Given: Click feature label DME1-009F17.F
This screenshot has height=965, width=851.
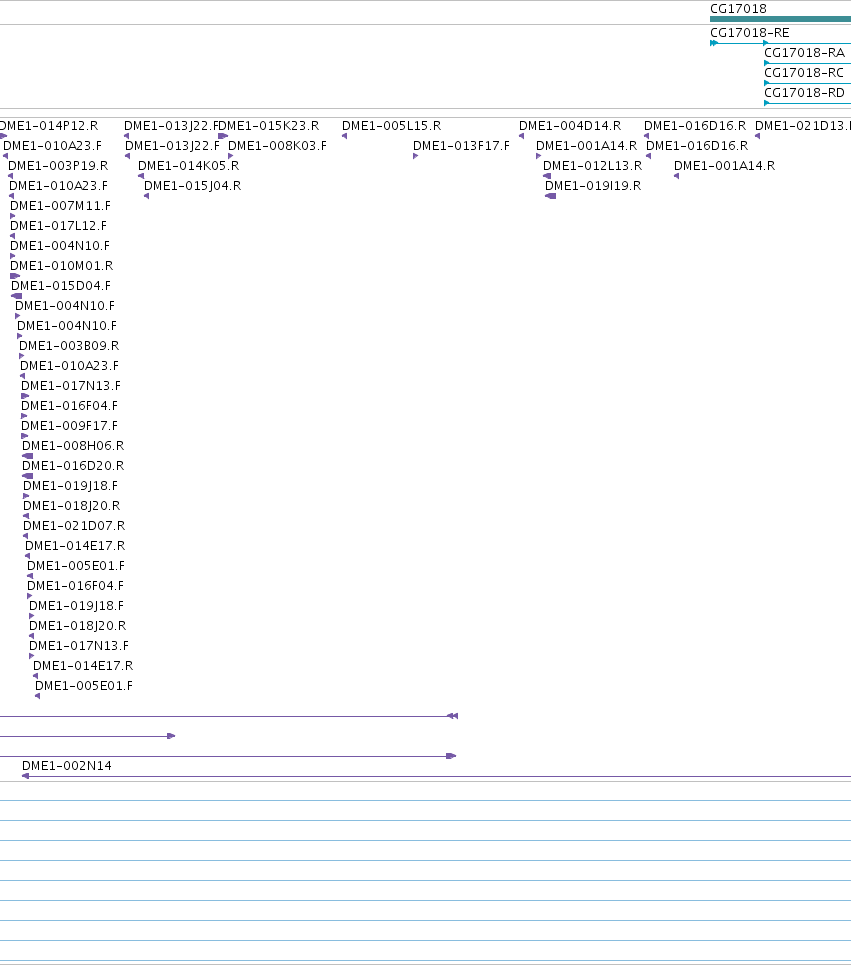Looking at the screenshot, I should click(x=70, y=426).
